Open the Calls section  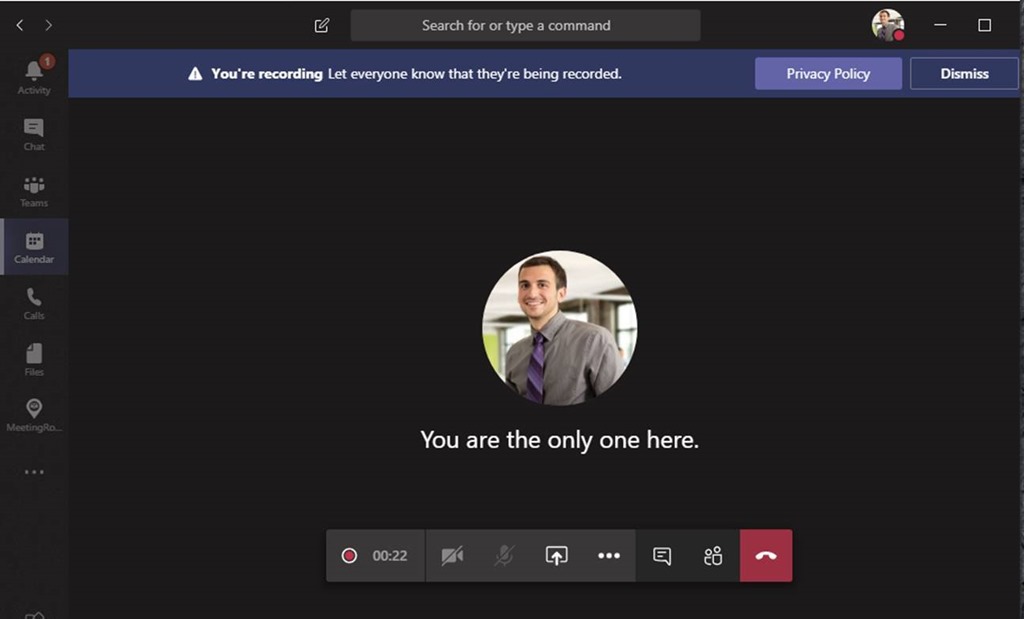click(34, 304)
